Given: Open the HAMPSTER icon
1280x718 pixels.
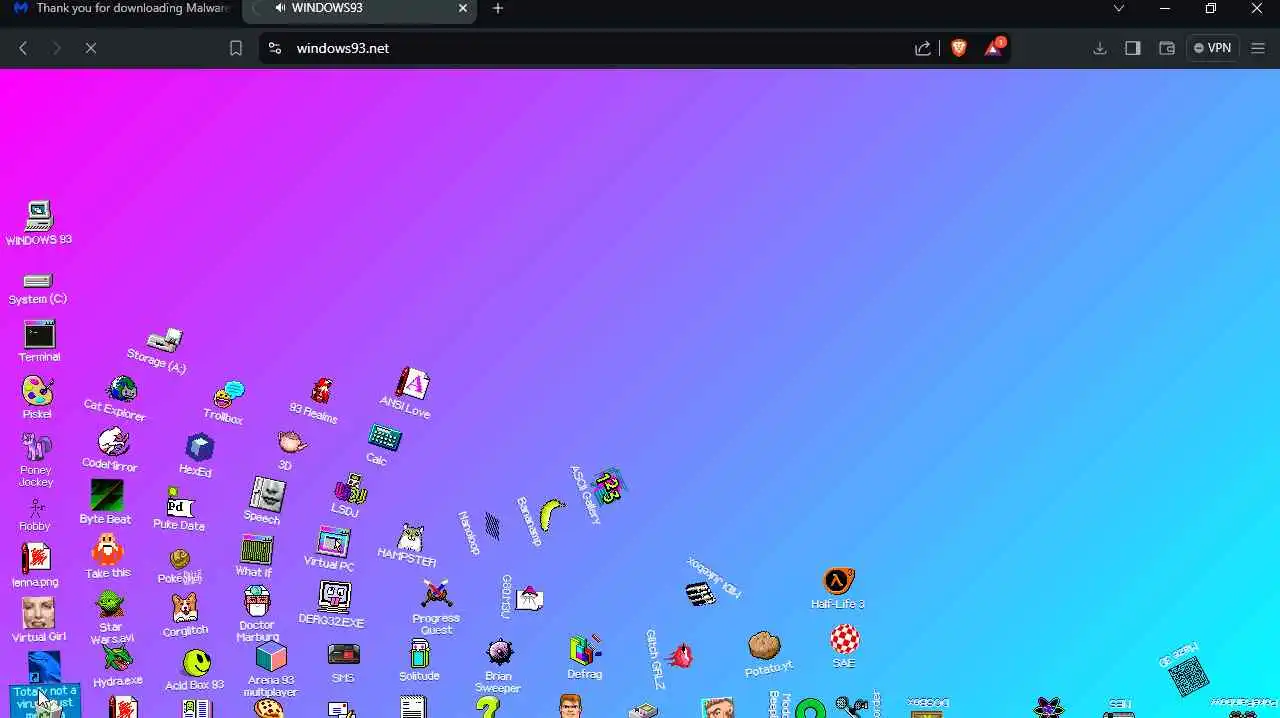Looking at the screenshot, I should pos(411,538).
